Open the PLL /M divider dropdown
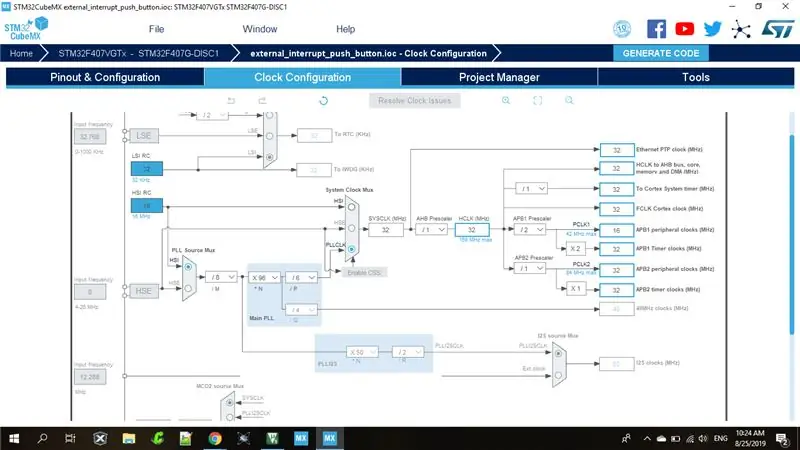800x450 pixels. pyautogui.click(x=221, y=277)
